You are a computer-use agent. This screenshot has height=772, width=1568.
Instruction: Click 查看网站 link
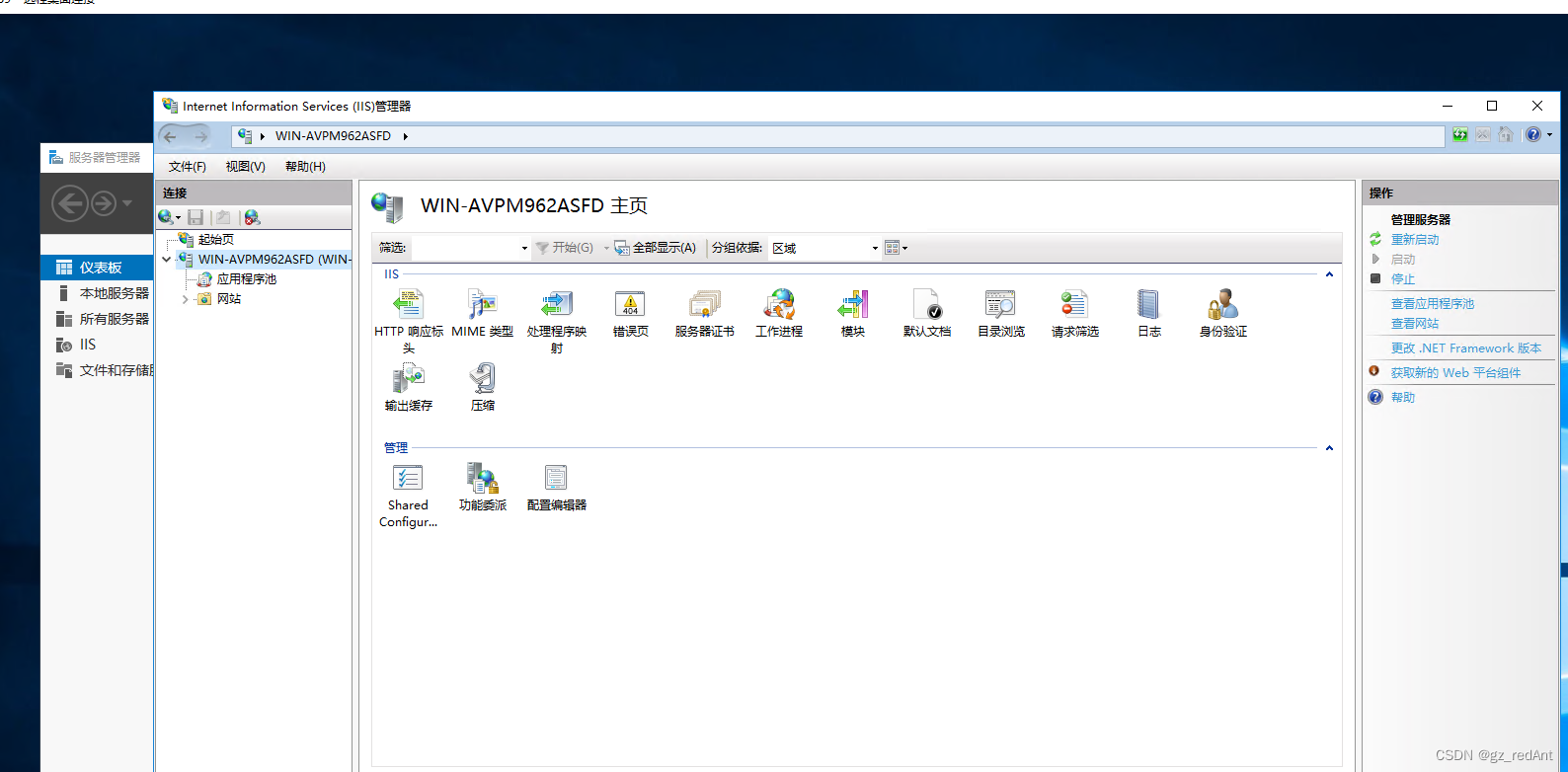click(1415, 324)
